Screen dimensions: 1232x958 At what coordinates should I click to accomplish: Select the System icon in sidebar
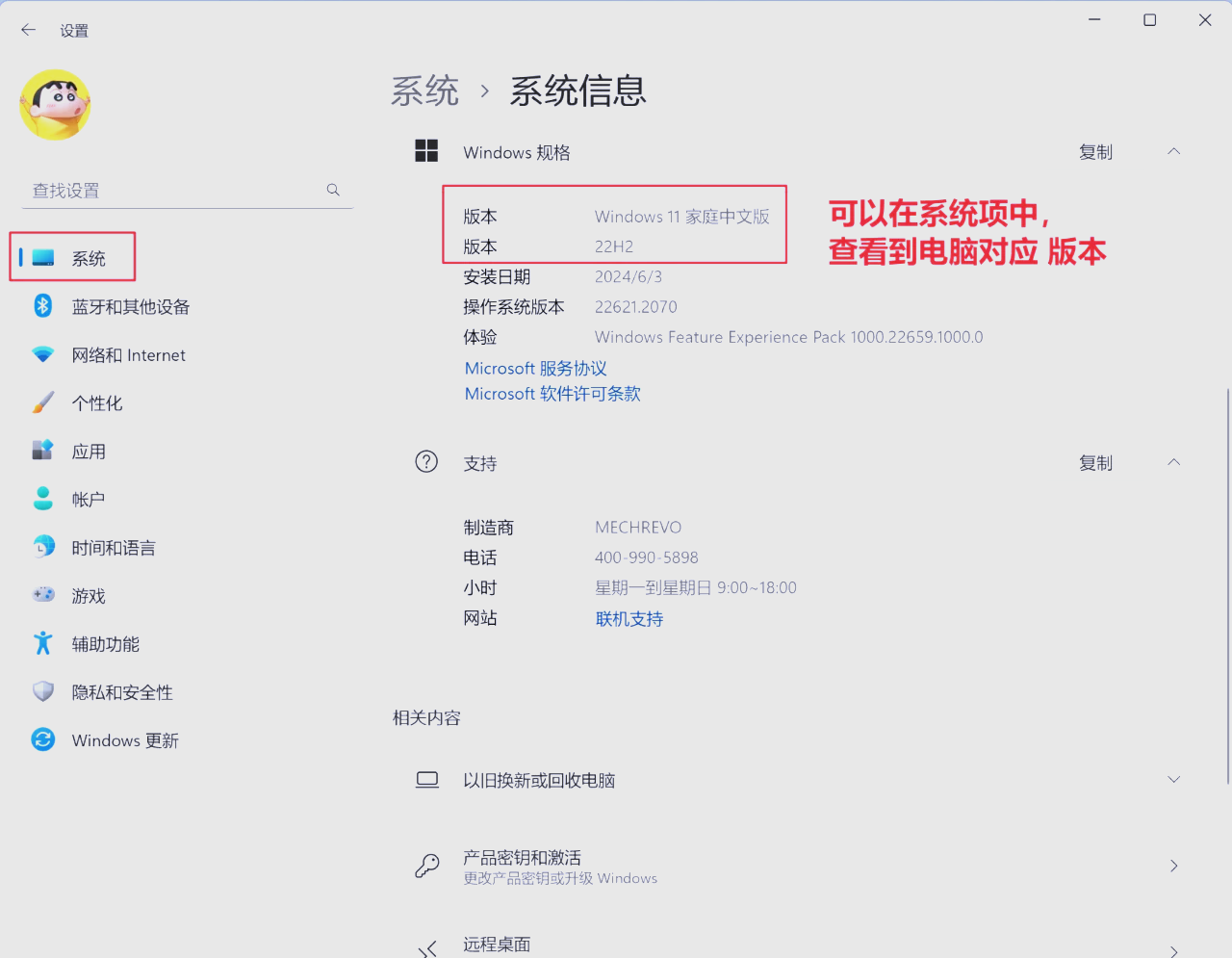point(43,258)
